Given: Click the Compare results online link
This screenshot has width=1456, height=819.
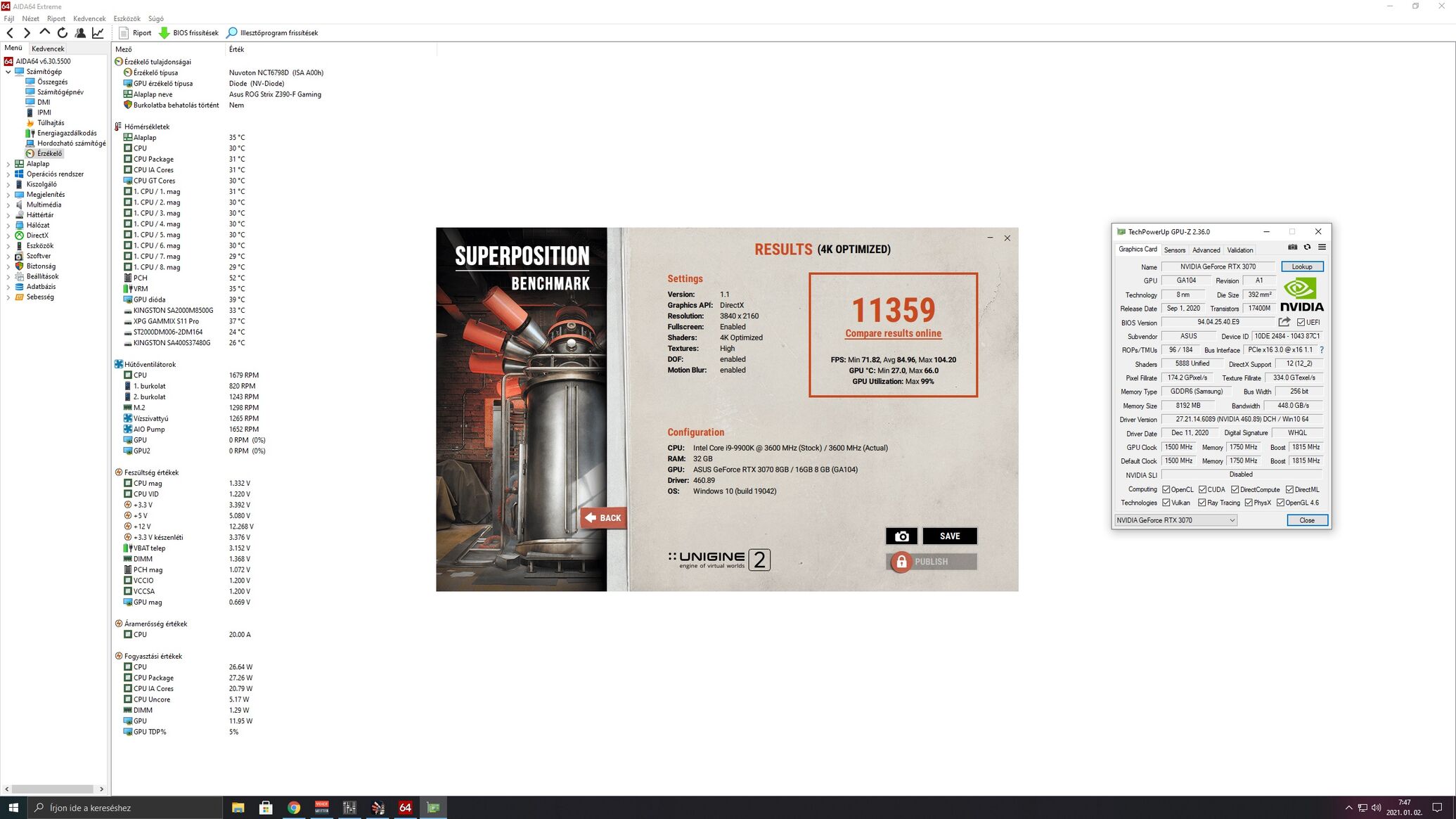Looking at the screenshot, I should (893, 334).
